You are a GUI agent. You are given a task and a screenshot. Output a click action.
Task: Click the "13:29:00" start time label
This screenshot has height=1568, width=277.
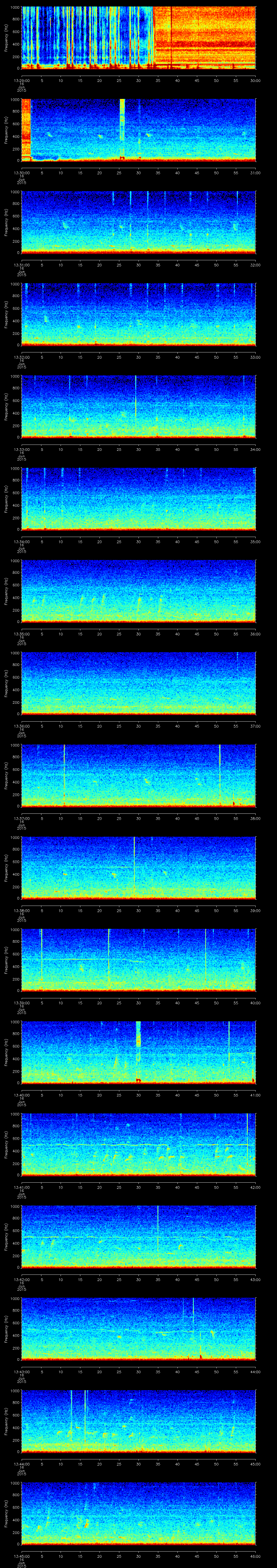tap(22, 80)
